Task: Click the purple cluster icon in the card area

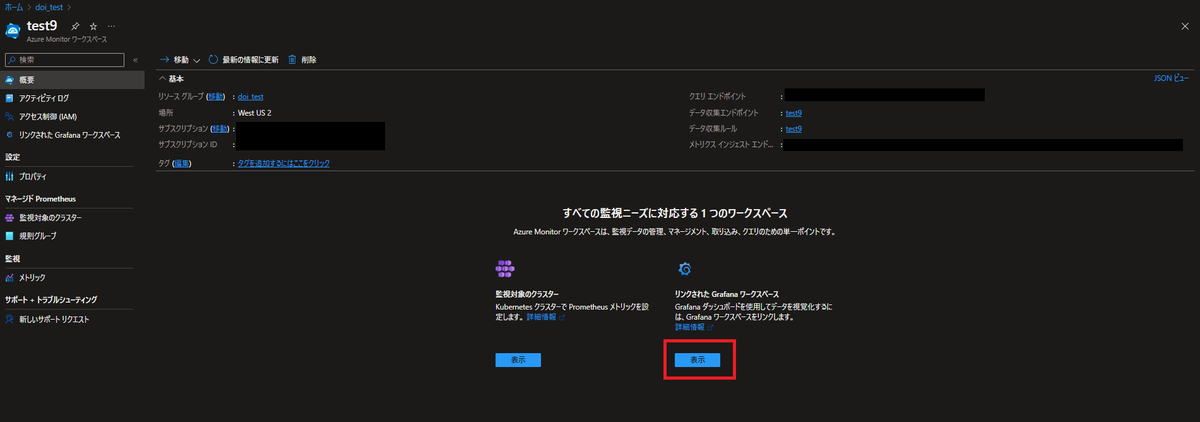Action: [x=504, y=268]
